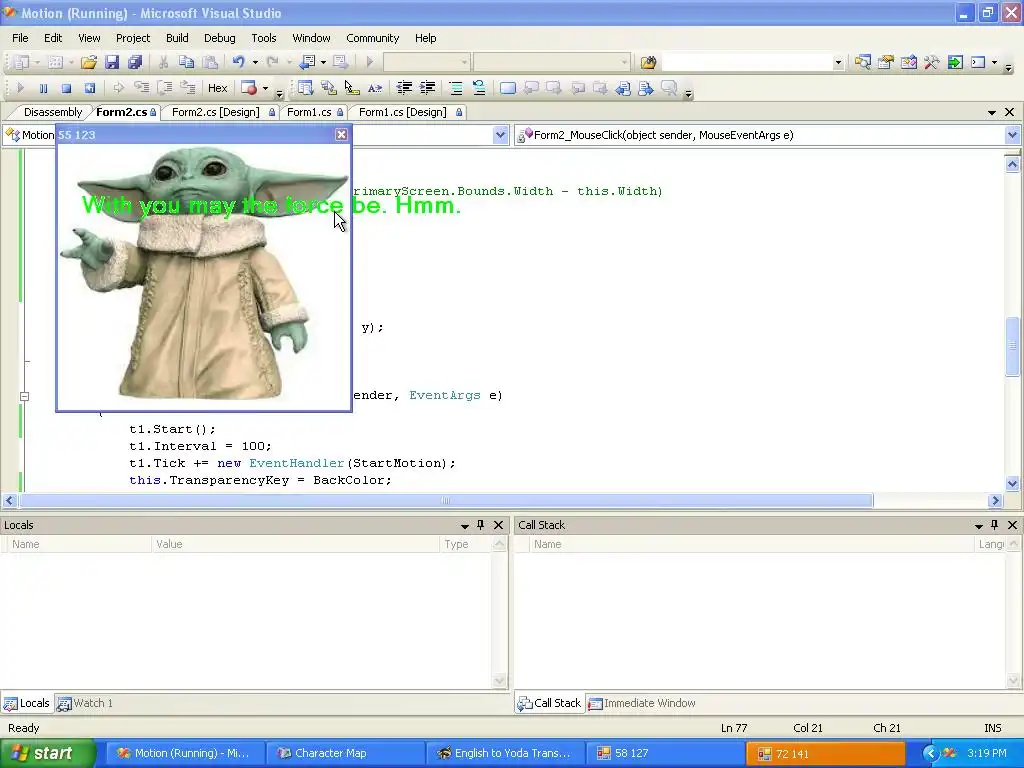This screenshot has height=768, width=1024.
Task: Switch to the Watch 1 tab
Action: (86, 703)
